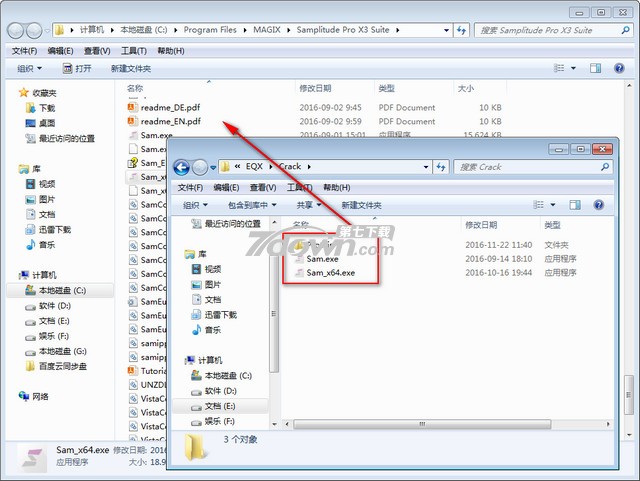
Task: Open 迅雷下载 in back window sidebar
Action: [48, 229]
